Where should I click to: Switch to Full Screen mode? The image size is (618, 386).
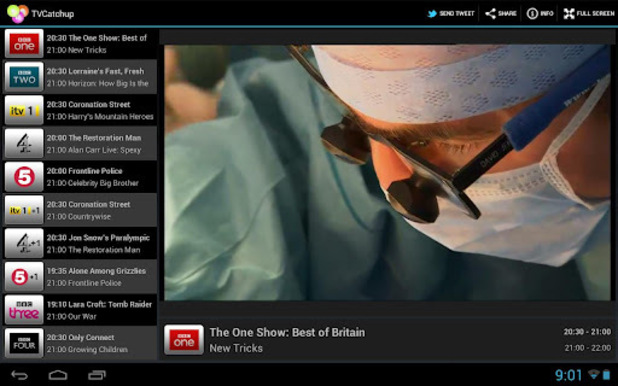pos(589,13)
